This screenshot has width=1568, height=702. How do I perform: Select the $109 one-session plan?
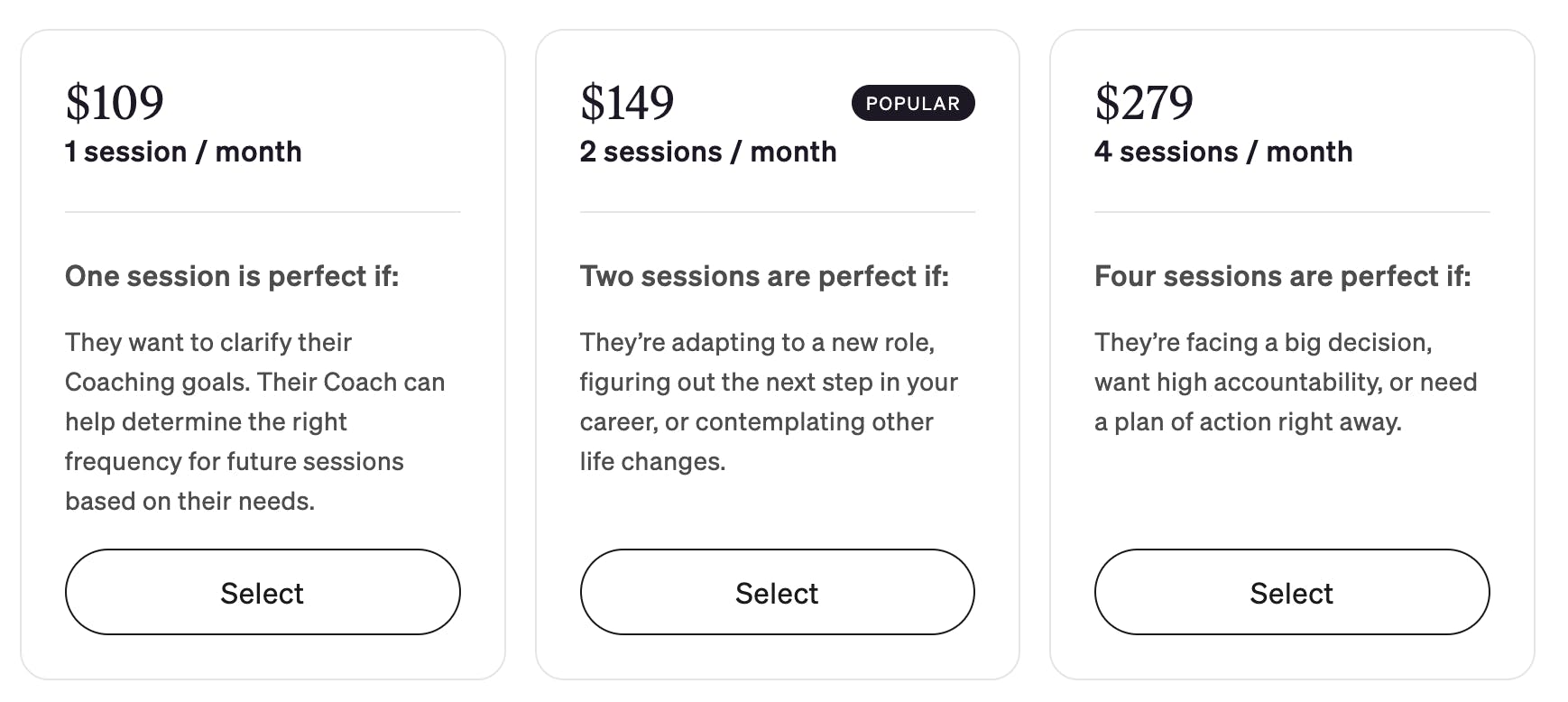(263, 592)
